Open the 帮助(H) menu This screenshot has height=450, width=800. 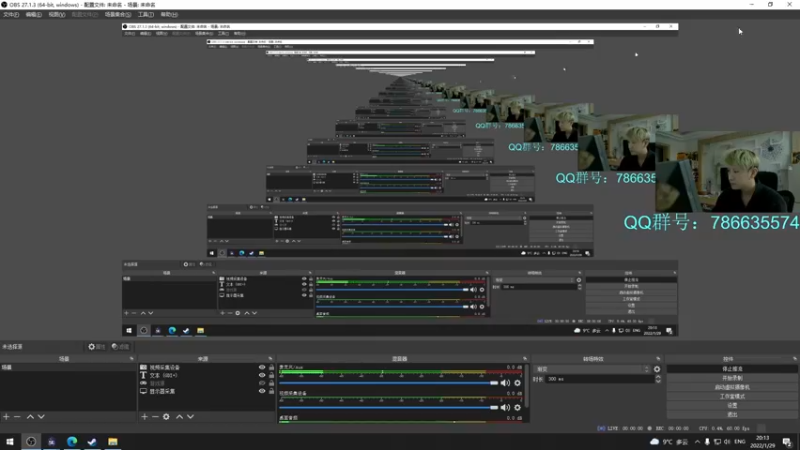click(169, 15)
